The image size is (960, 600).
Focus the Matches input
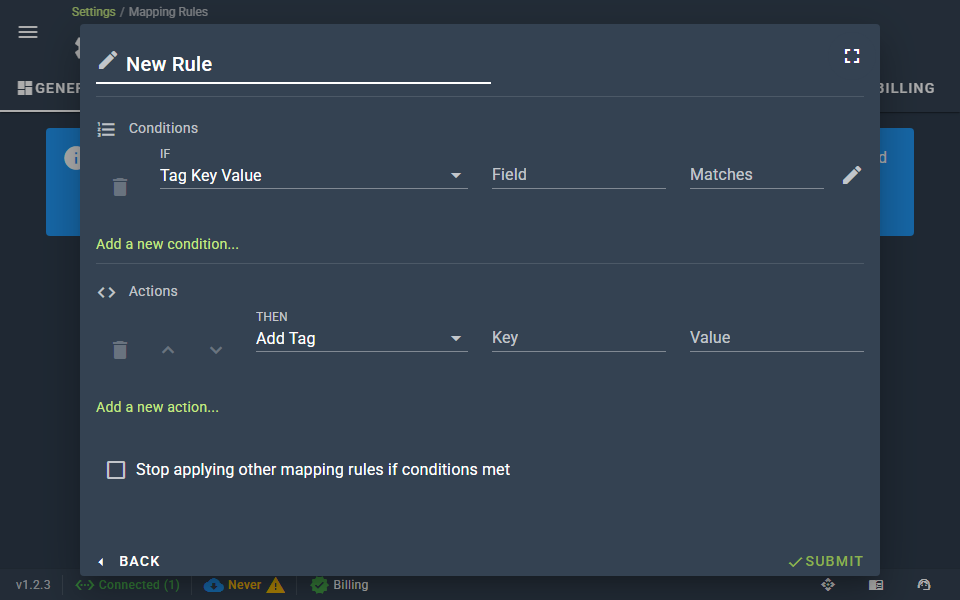(757, 175)
